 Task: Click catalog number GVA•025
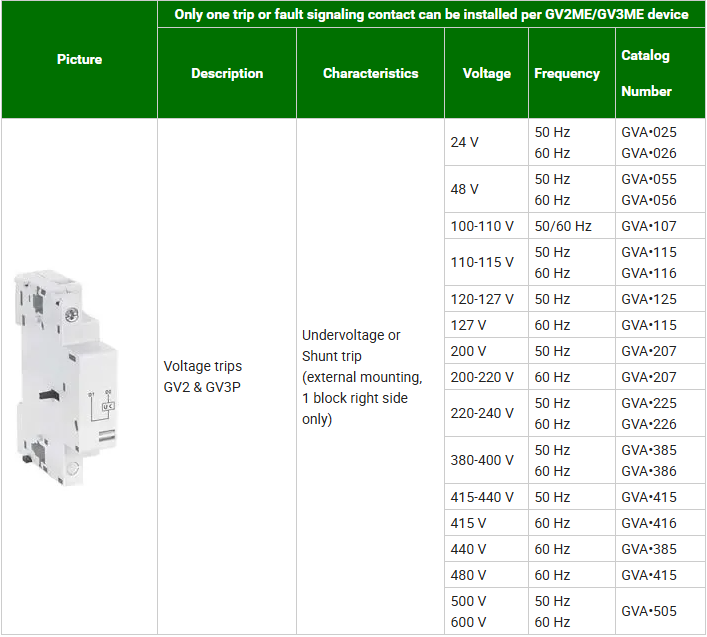pyautogui.click(x=648, y=132)
